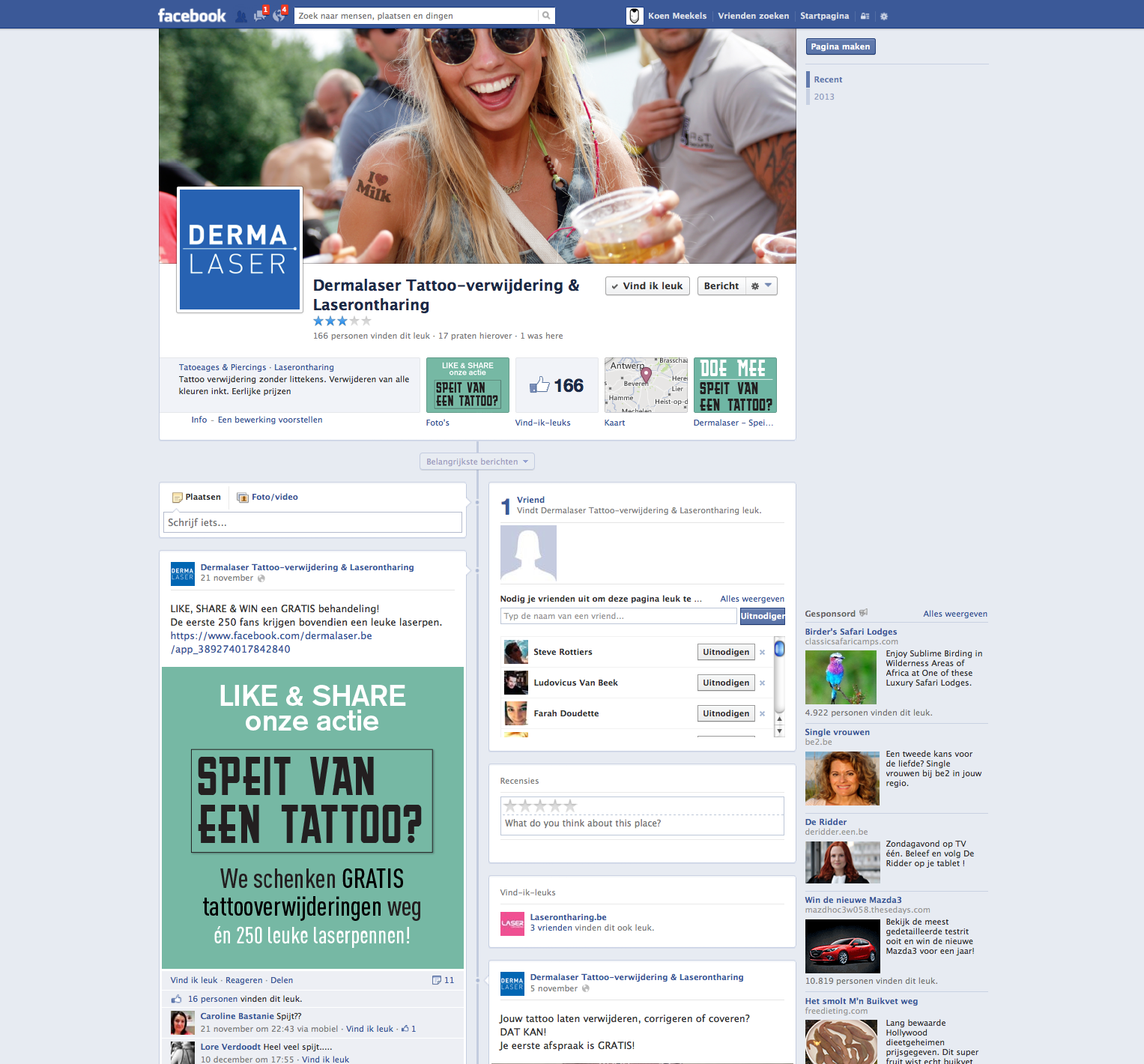Click the Laserontharing.be pink logo
This screenshot has height=1064, width=1144.
click(512, 924)
